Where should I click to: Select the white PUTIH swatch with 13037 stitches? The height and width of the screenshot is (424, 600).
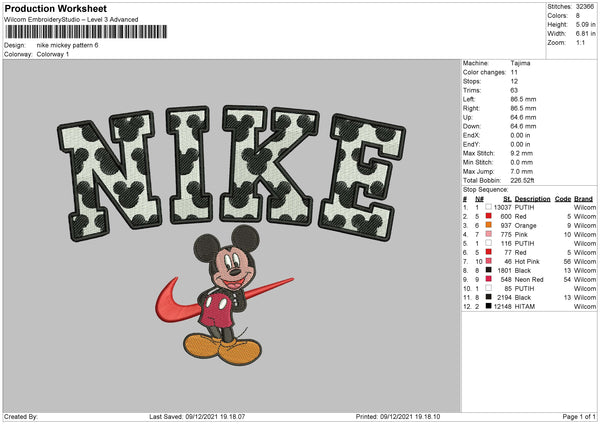pos(489,207)
